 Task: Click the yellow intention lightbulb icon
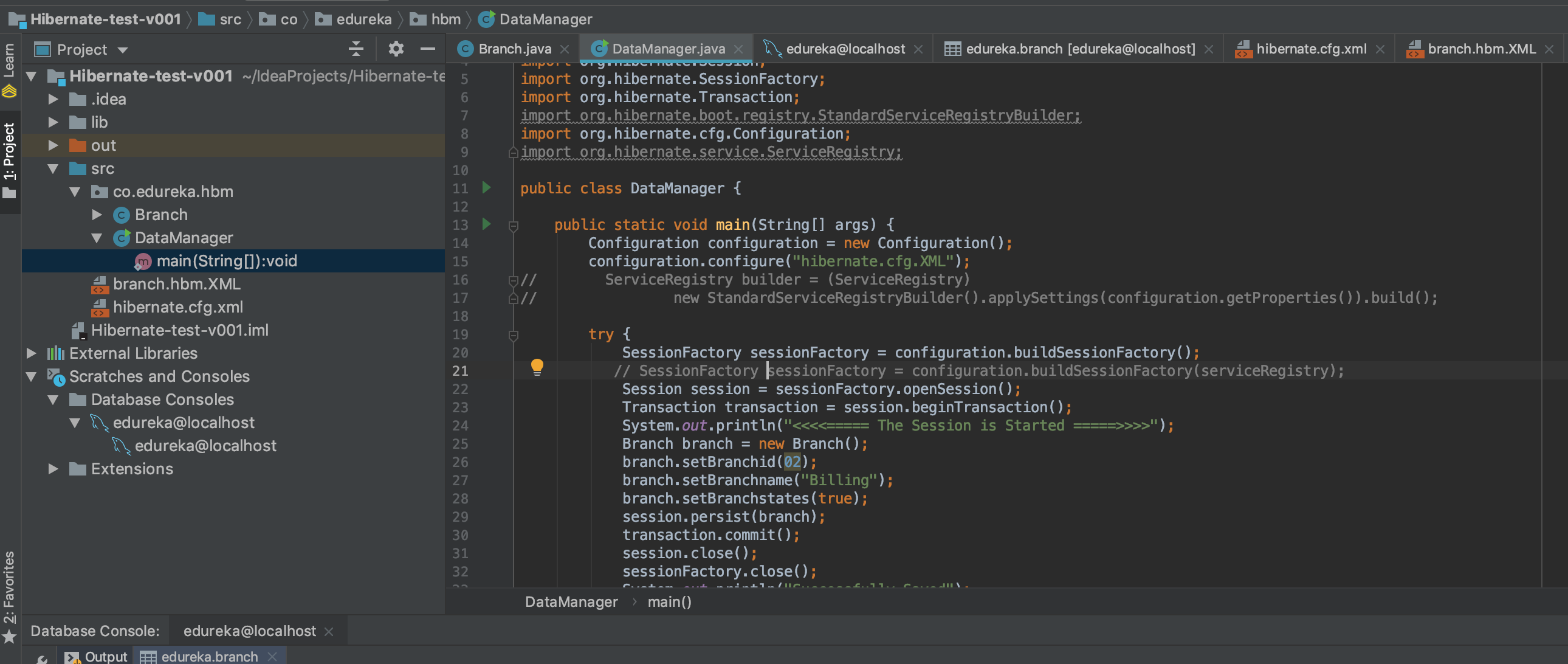tap(537, 367)
